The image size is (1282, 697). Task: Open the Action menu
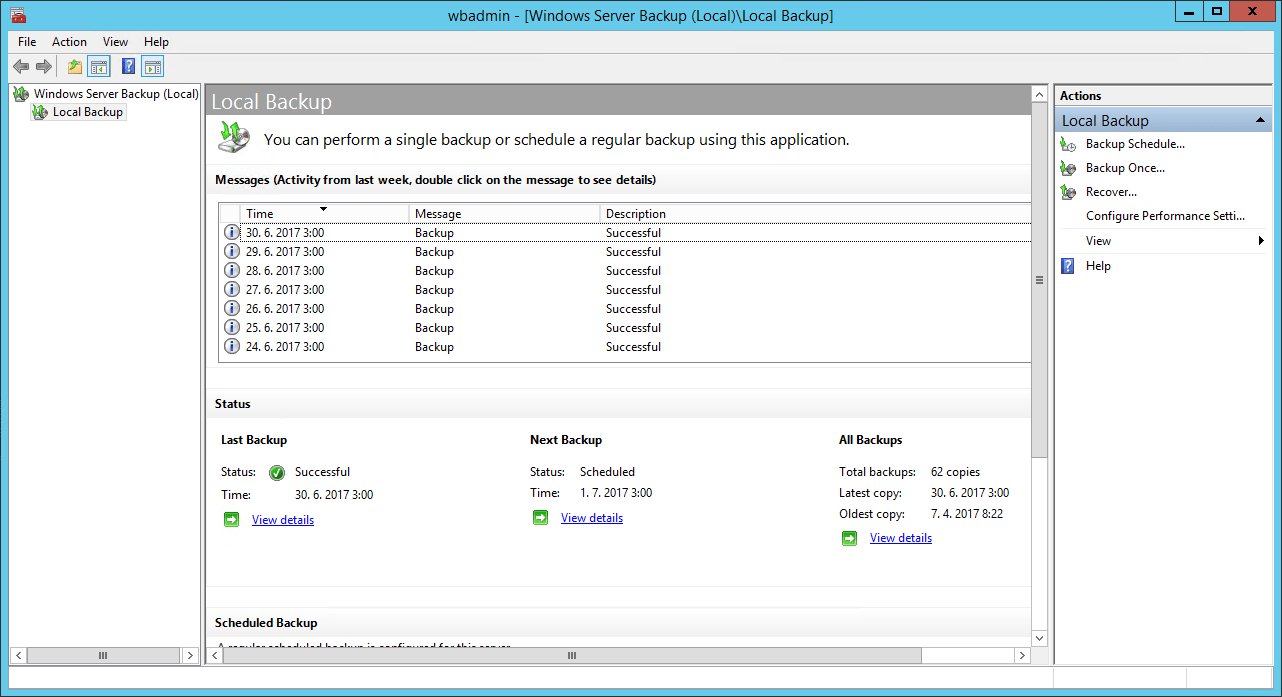coord(69,42)
